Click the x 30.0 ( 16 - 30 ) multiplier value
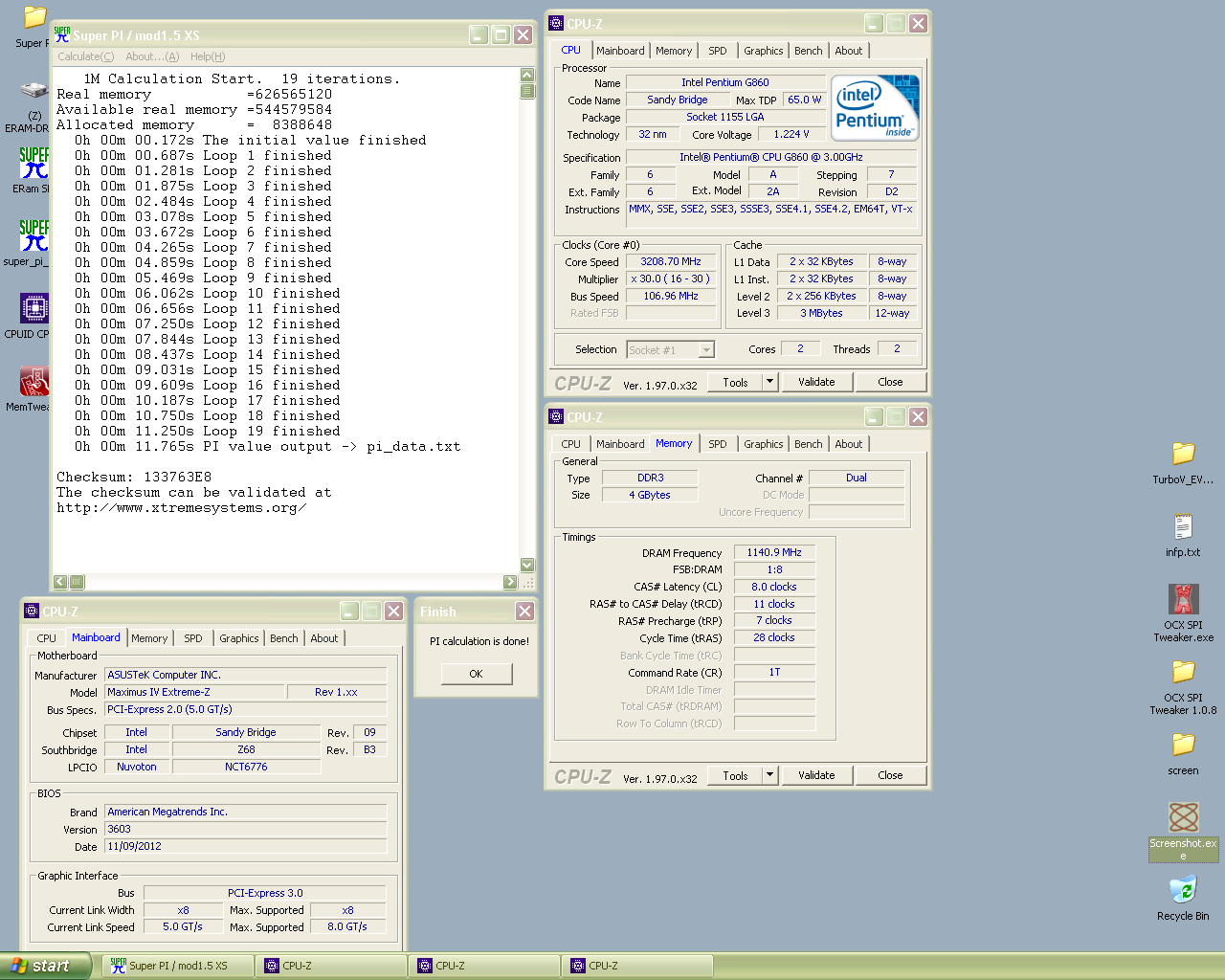1225x980 pixels. 671,278
